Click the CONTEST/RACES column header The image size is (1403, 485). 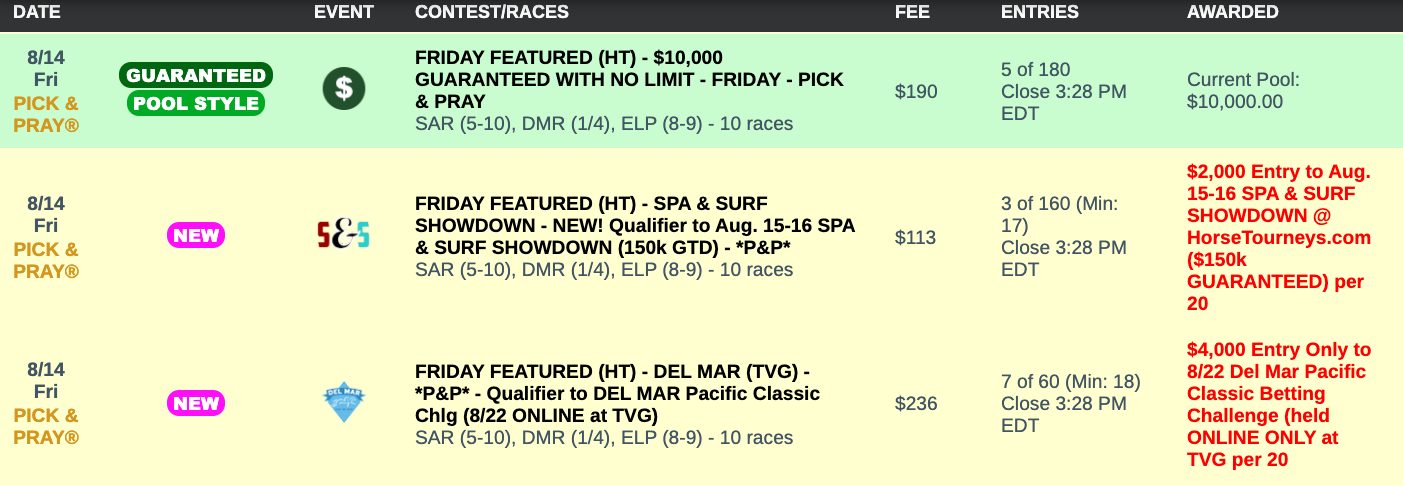tap(491, 12)
